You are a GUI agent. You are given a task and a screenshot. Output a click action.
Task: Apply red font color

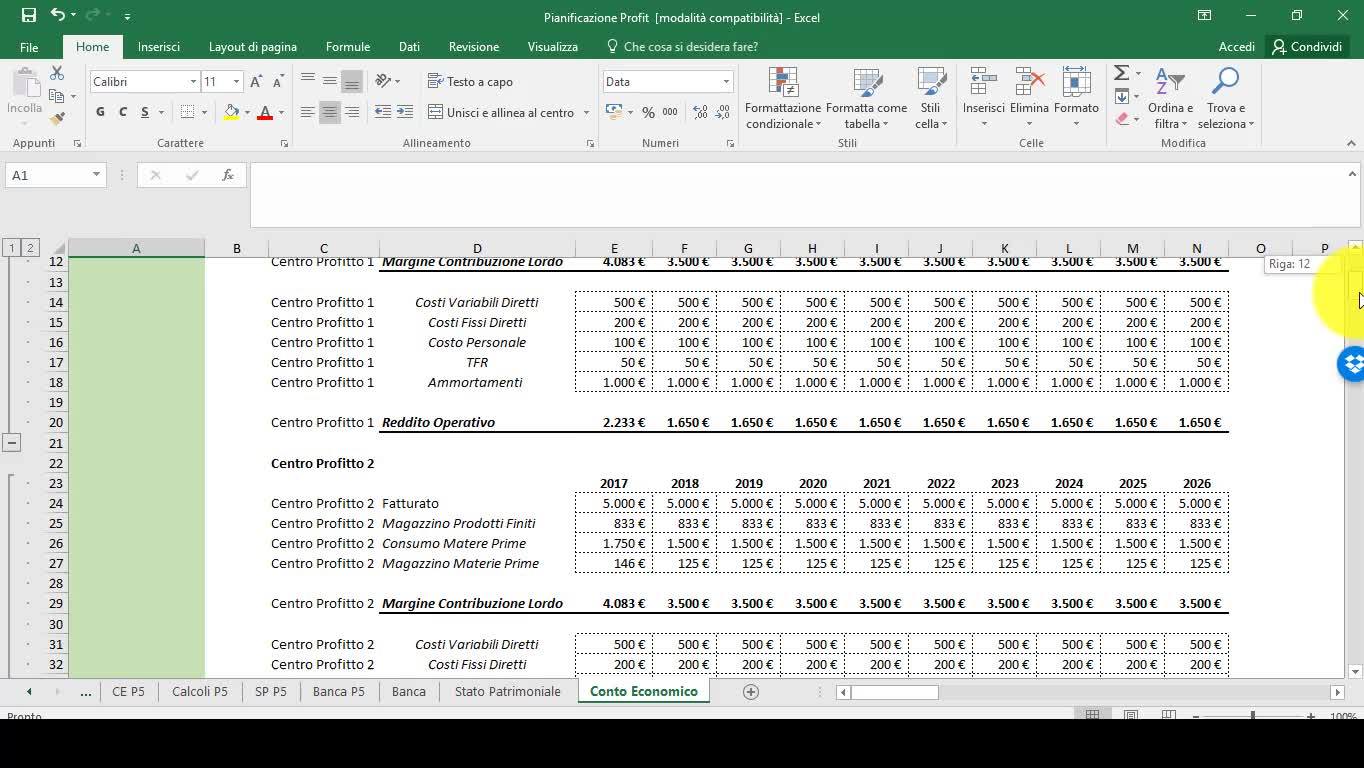265,112
